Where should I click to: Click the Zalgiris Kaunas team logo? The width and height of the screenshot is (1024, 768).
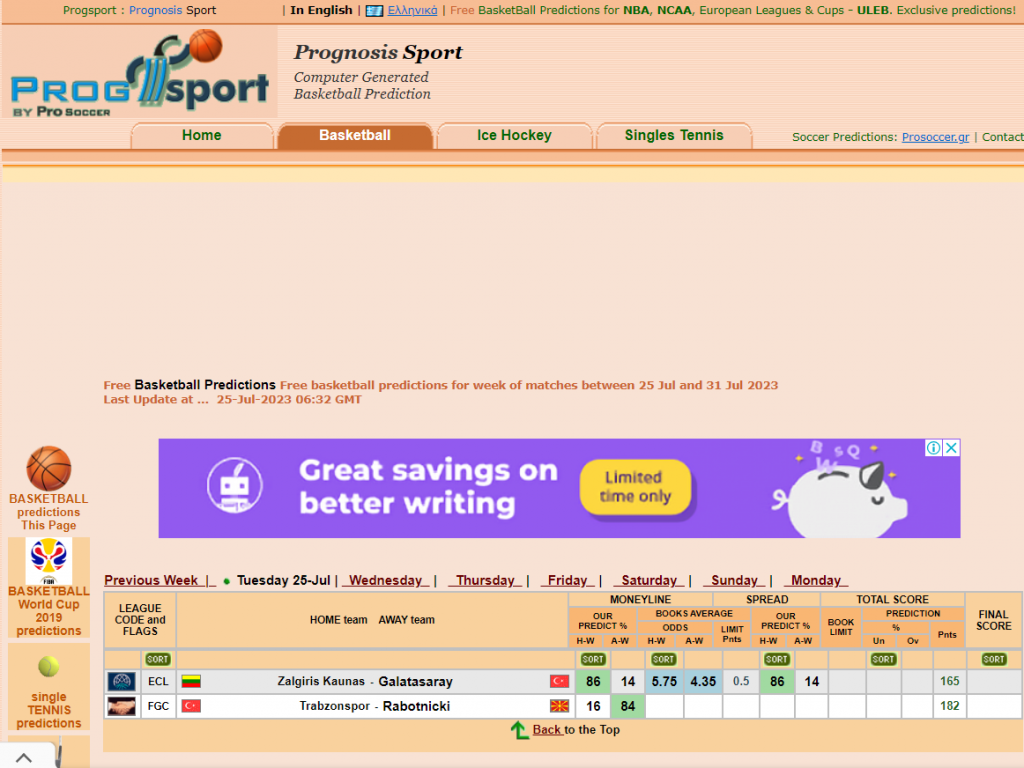[x=122, y=681]
